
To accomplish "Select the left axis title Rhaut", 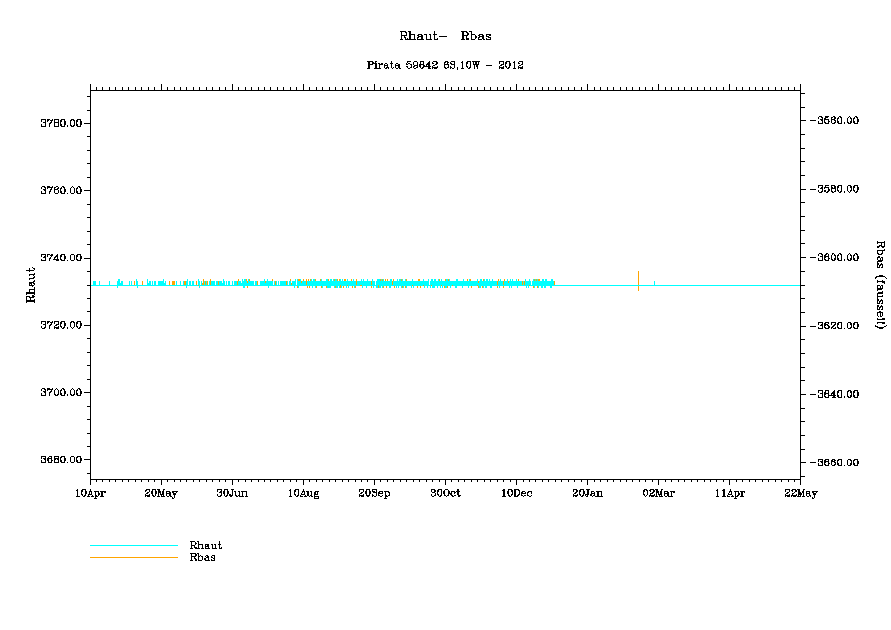I will point(30,285).
